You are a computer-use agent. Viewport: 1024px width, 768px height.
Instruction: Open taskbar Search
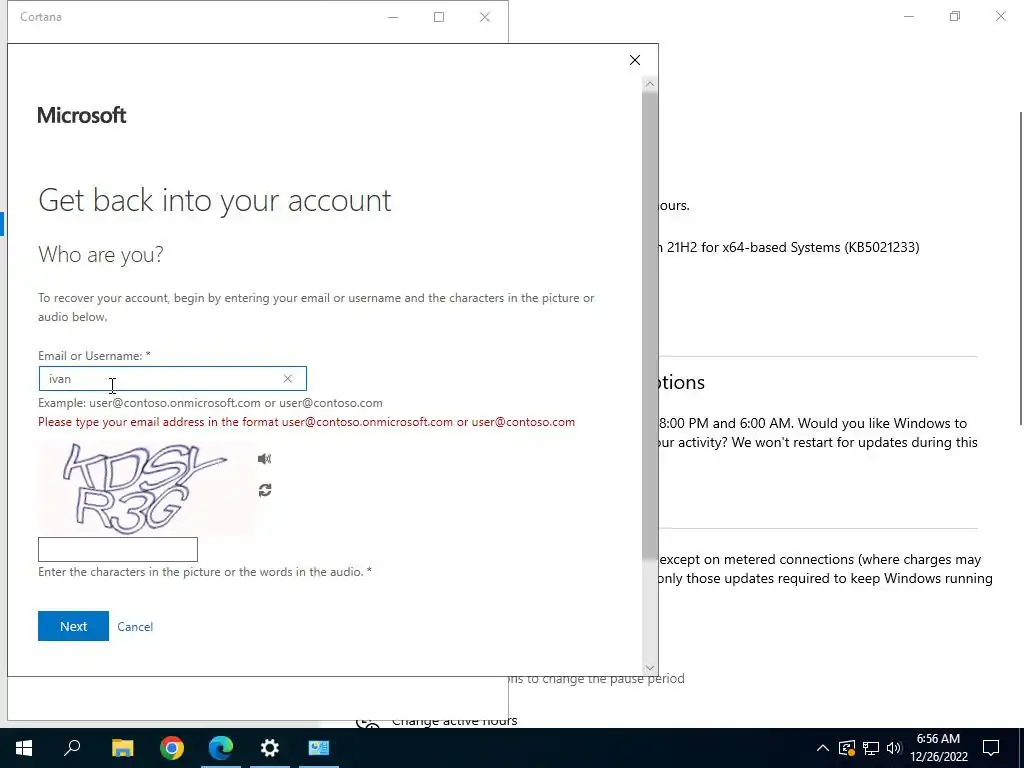click(72, 748)
